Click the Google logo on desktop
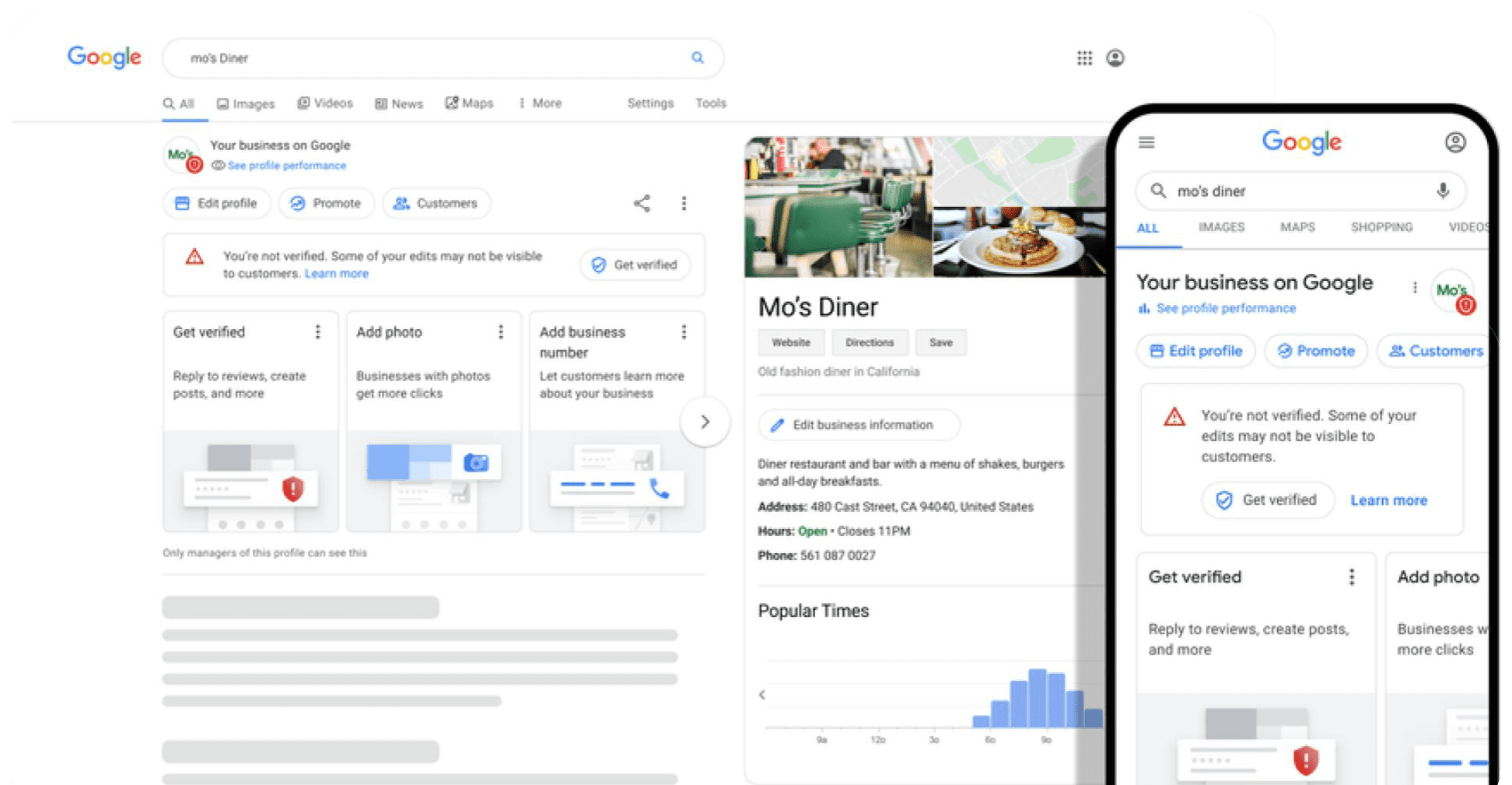Screen dimensions: 1512x785 [104, 57]
